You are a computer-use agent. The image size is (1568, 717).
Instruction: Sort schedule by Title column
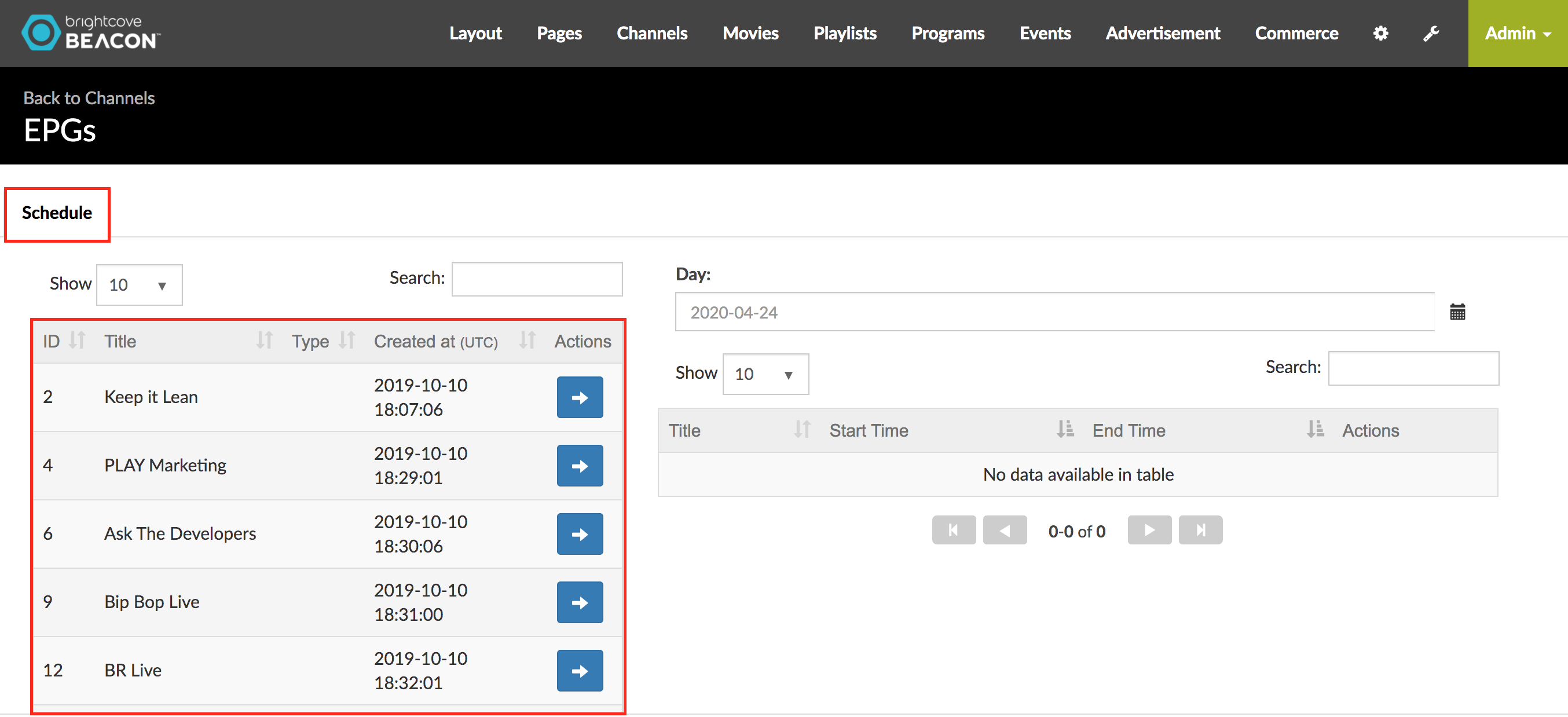pos(803,430)
